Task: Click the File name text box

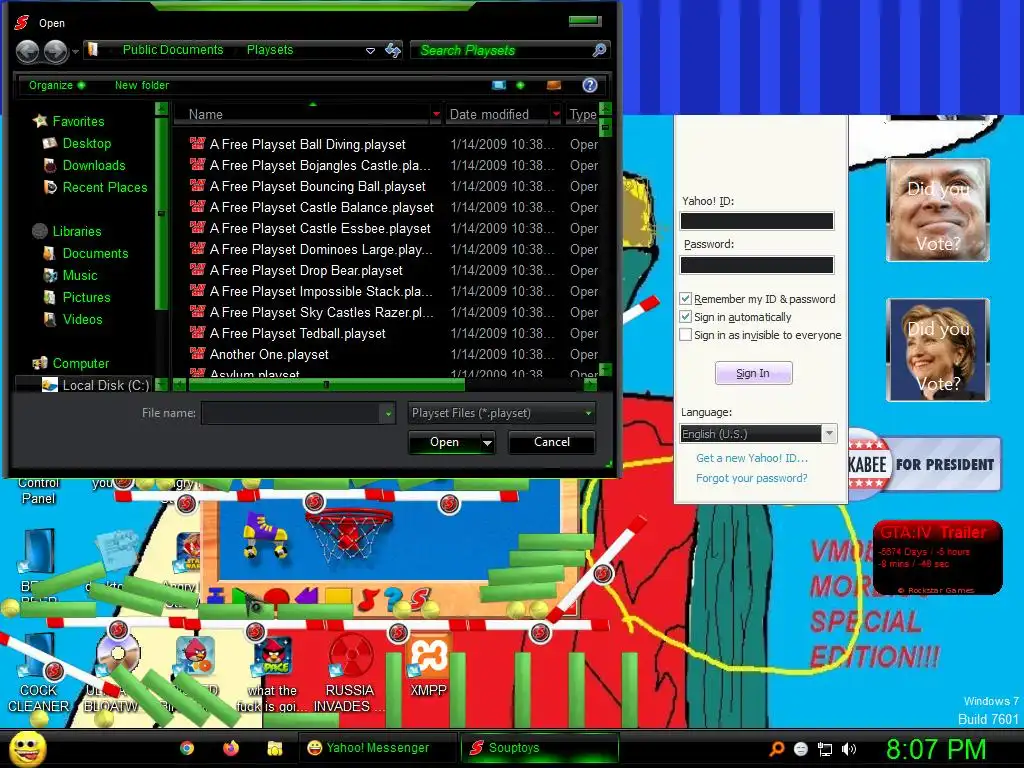Action: pyautogui.click(x=291, y=413)
